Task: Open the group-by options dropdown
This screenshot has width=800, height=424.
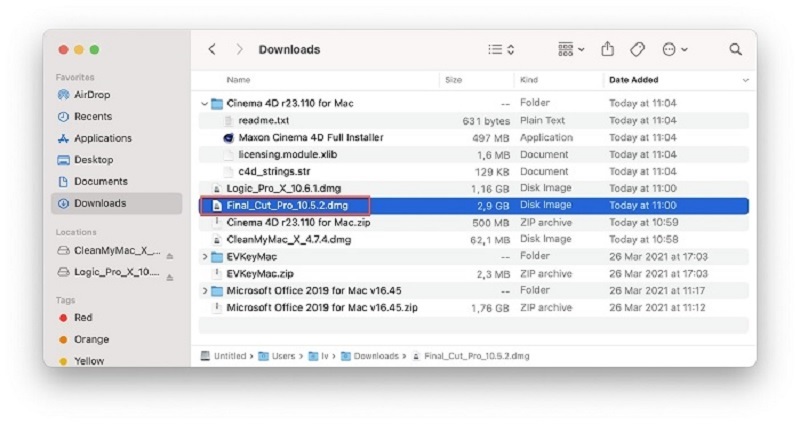Action: (571, 49)
